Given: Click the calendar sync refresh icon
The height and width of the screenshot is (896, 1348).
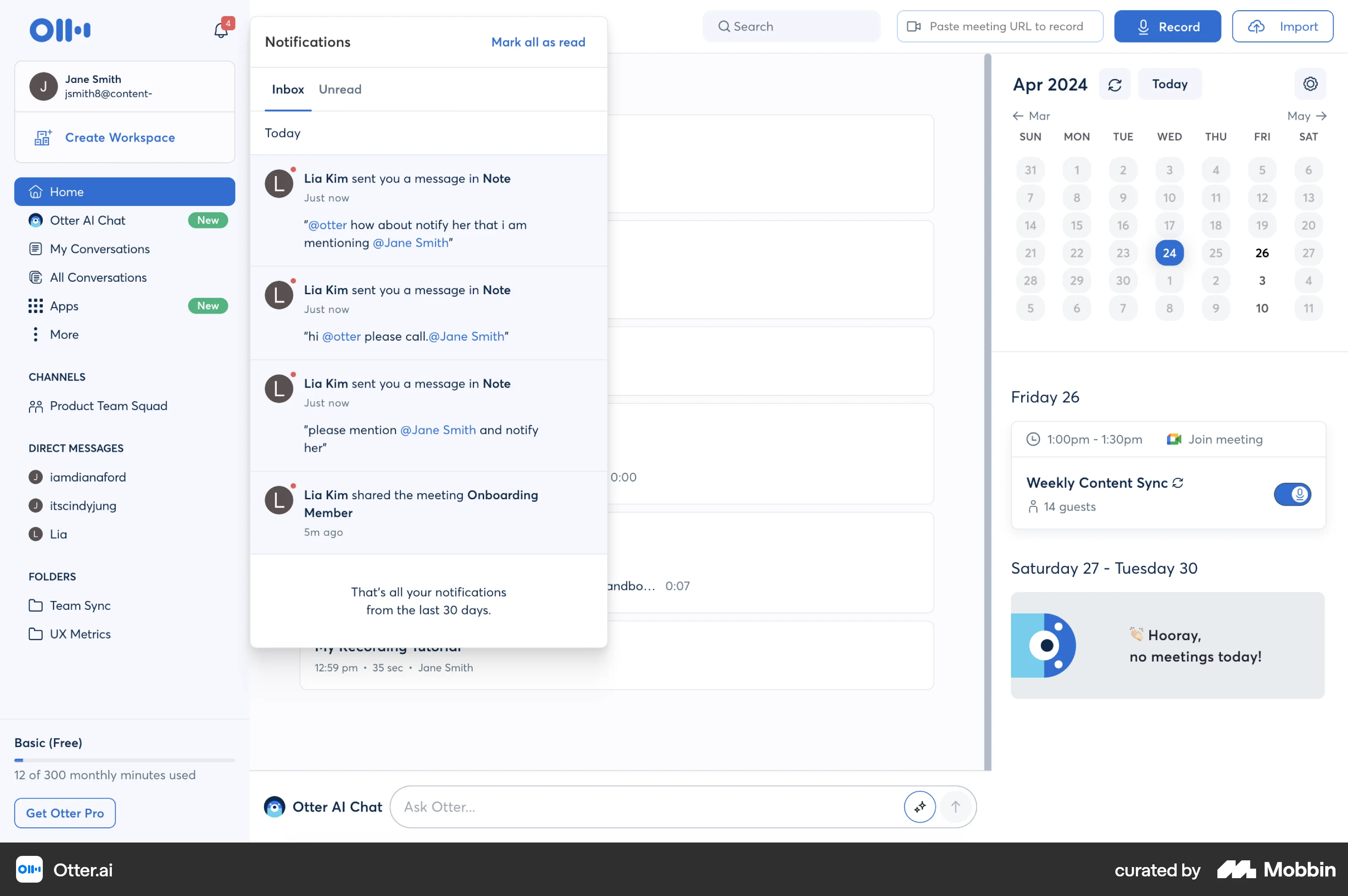Looking at the screenshot, I should point(1114,85).
